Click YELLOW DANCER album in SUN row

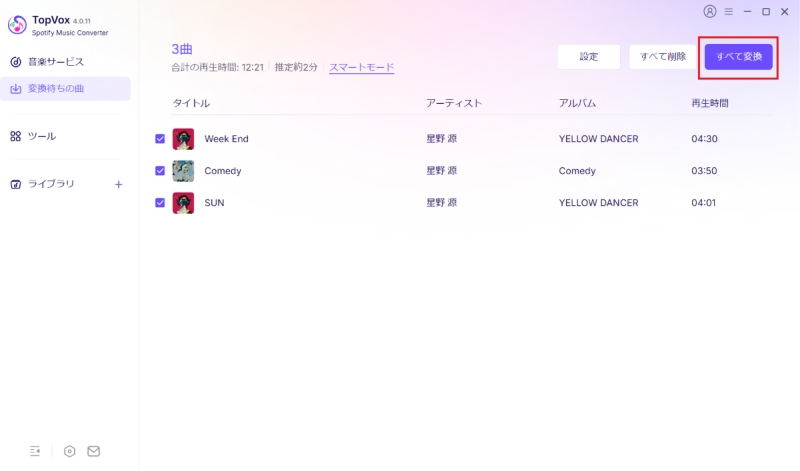click(x=598, y=203)
